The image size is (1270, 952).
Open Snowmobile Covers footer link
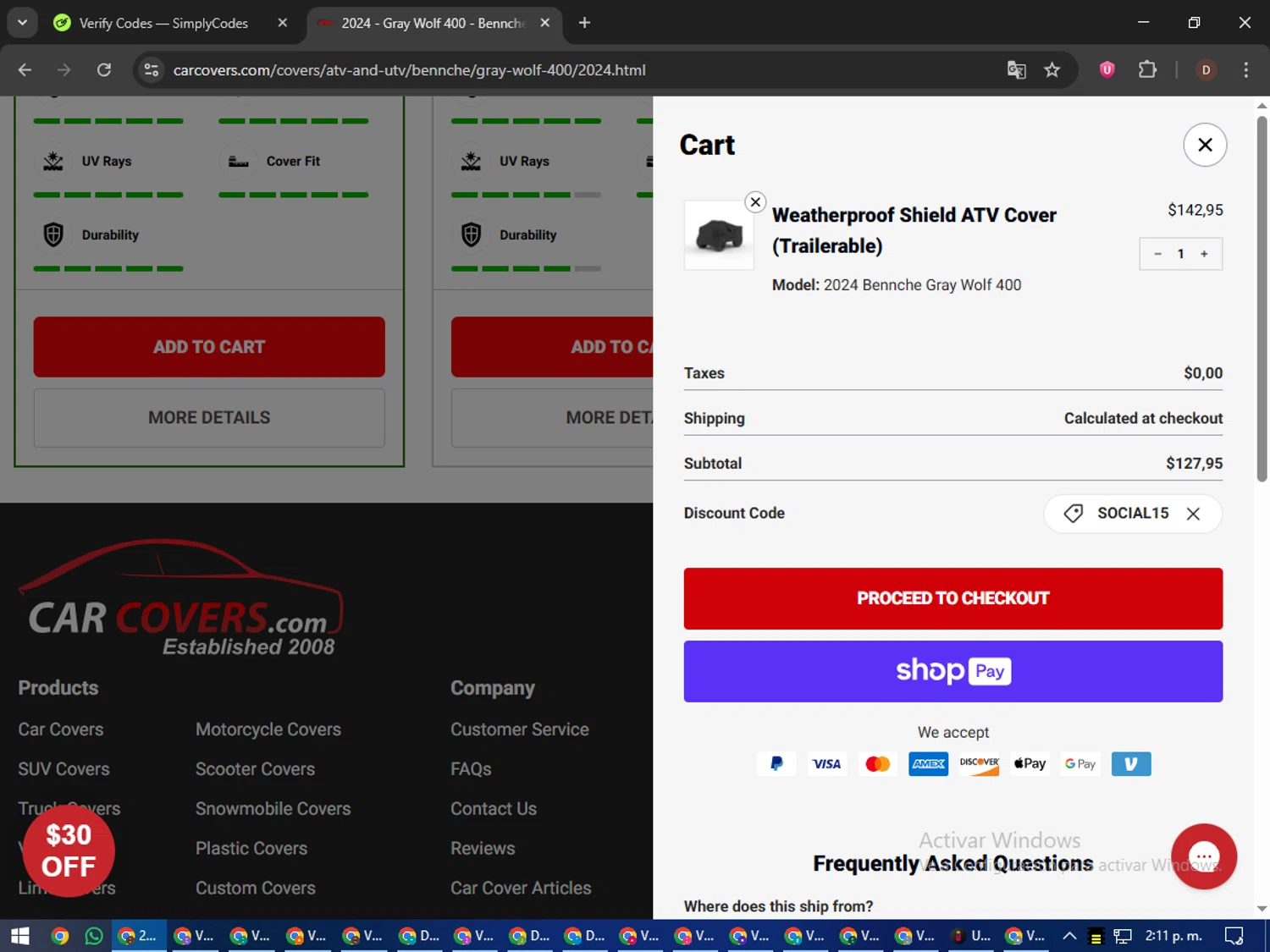(273, 809)
